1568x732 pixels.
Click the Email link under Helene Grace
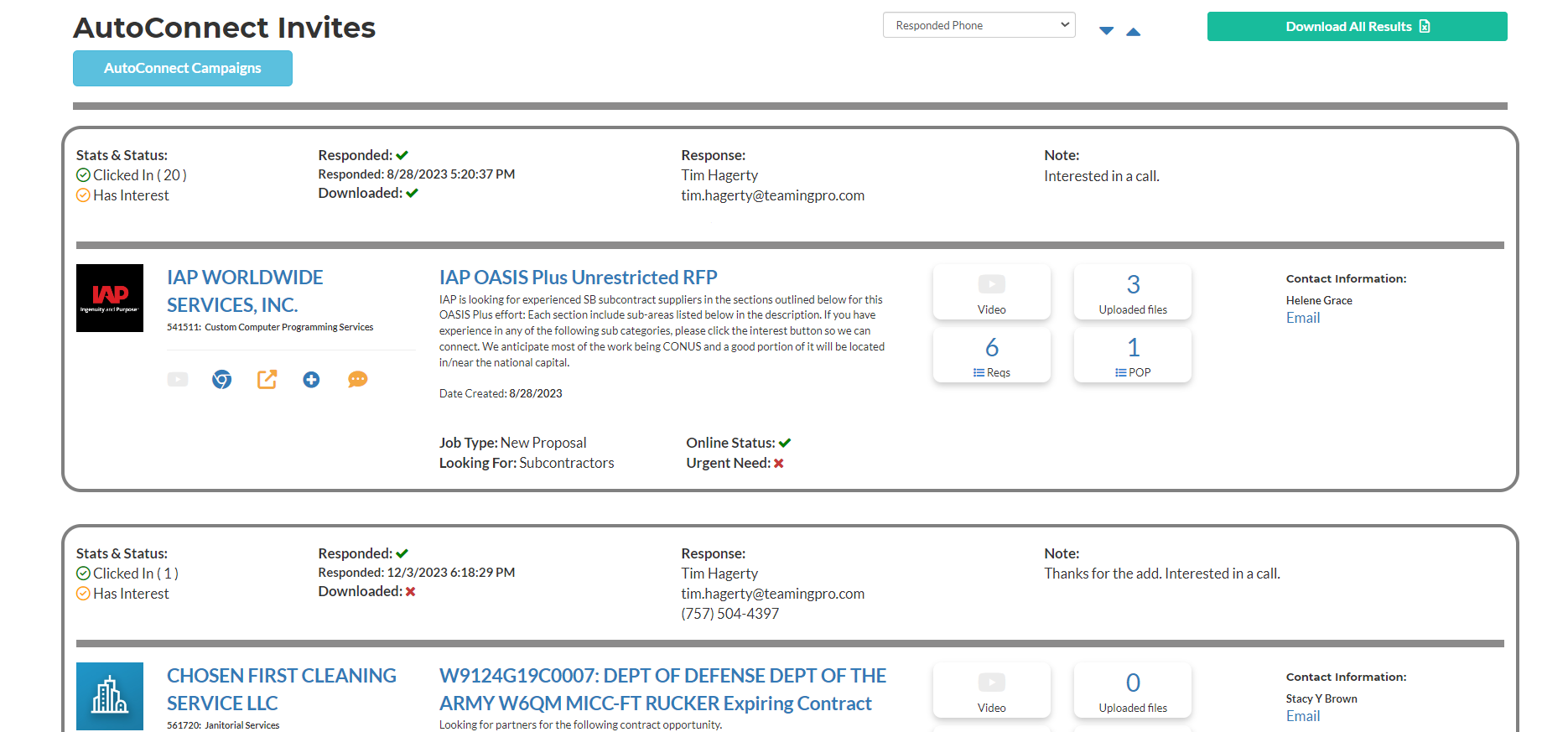point(1302,318)
